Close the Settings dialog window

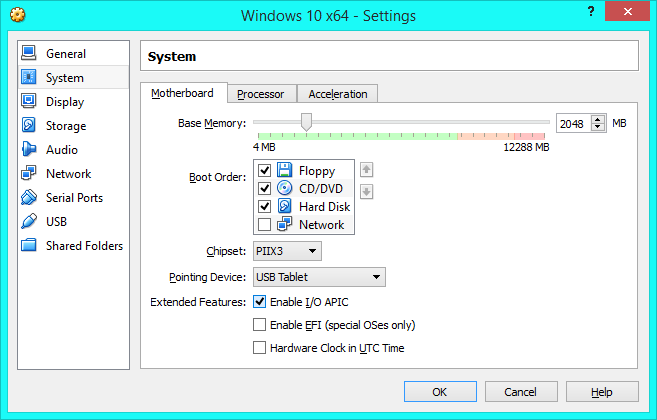pyautogui.click(x=627, y=12)
